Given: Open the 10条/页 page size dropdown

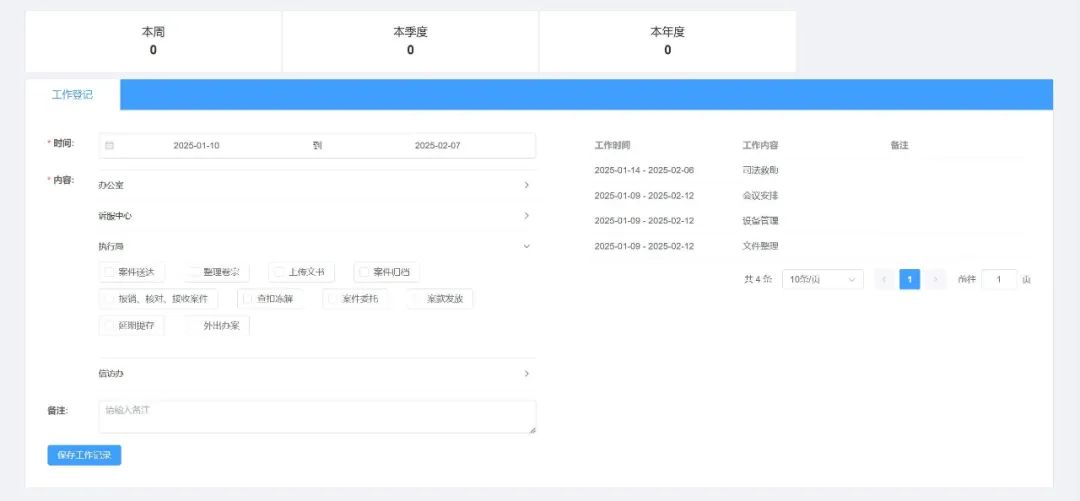Looking at the screenshot, I should coord(822,280).
